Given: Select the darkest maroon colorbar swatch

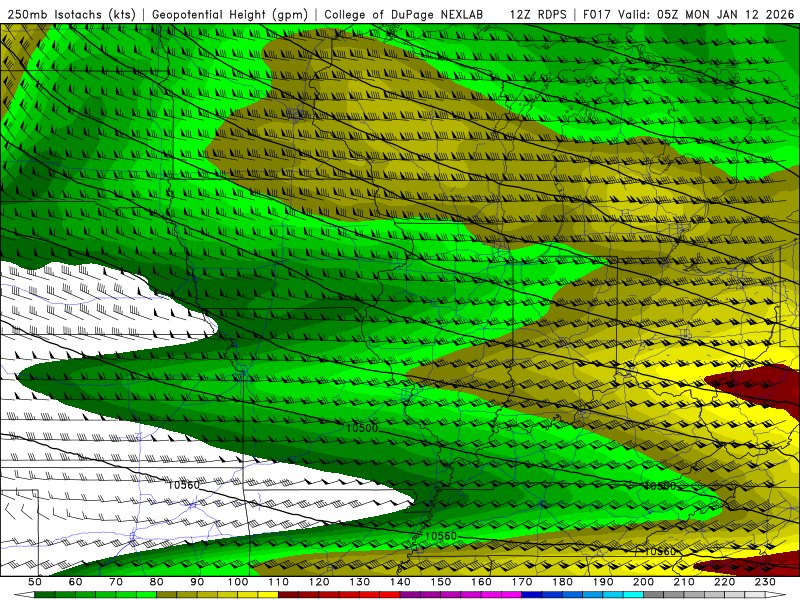Looking at the screenshot, I should point(288,595).
